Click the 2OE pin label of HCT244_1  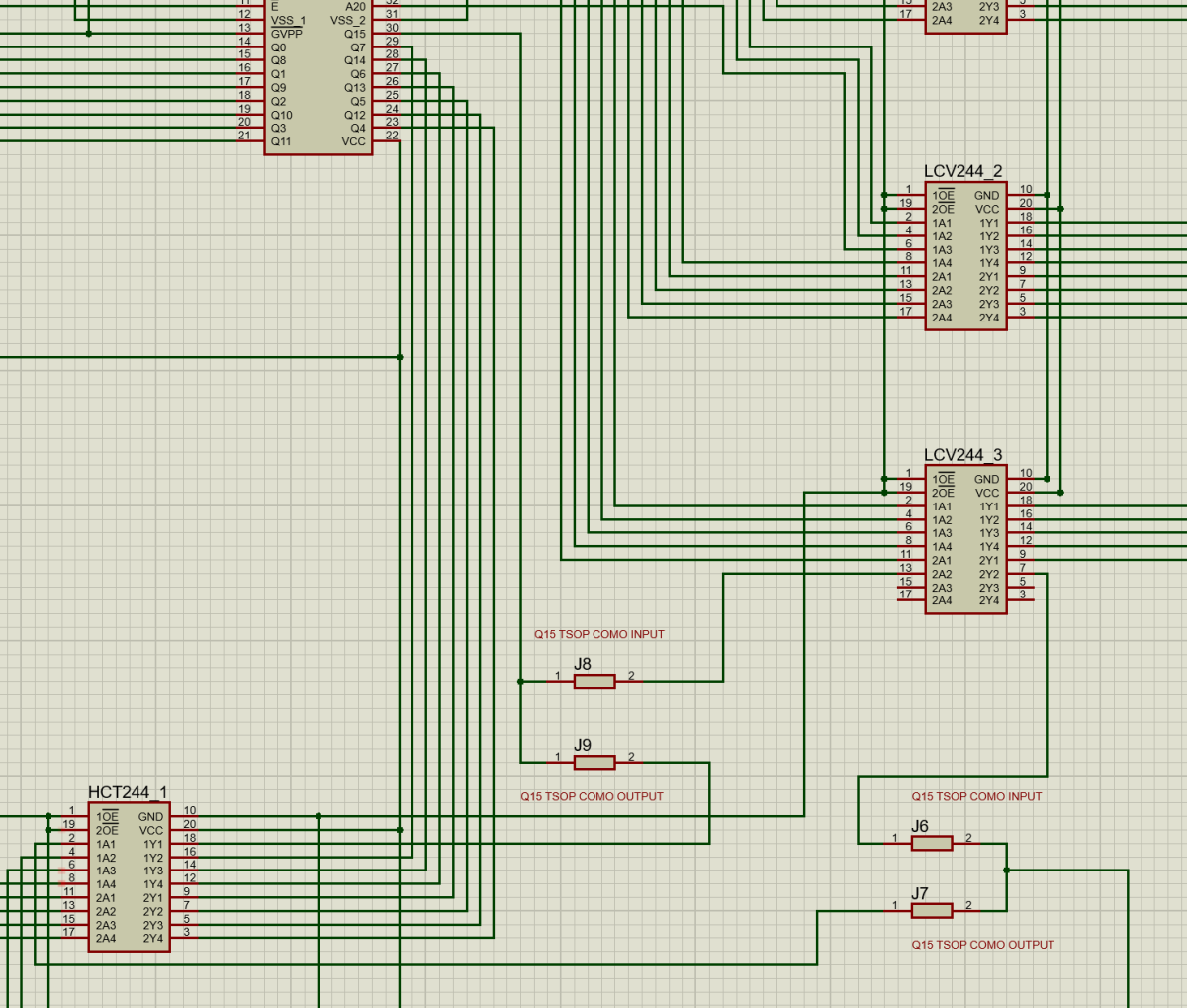click(x=107, y=831)
